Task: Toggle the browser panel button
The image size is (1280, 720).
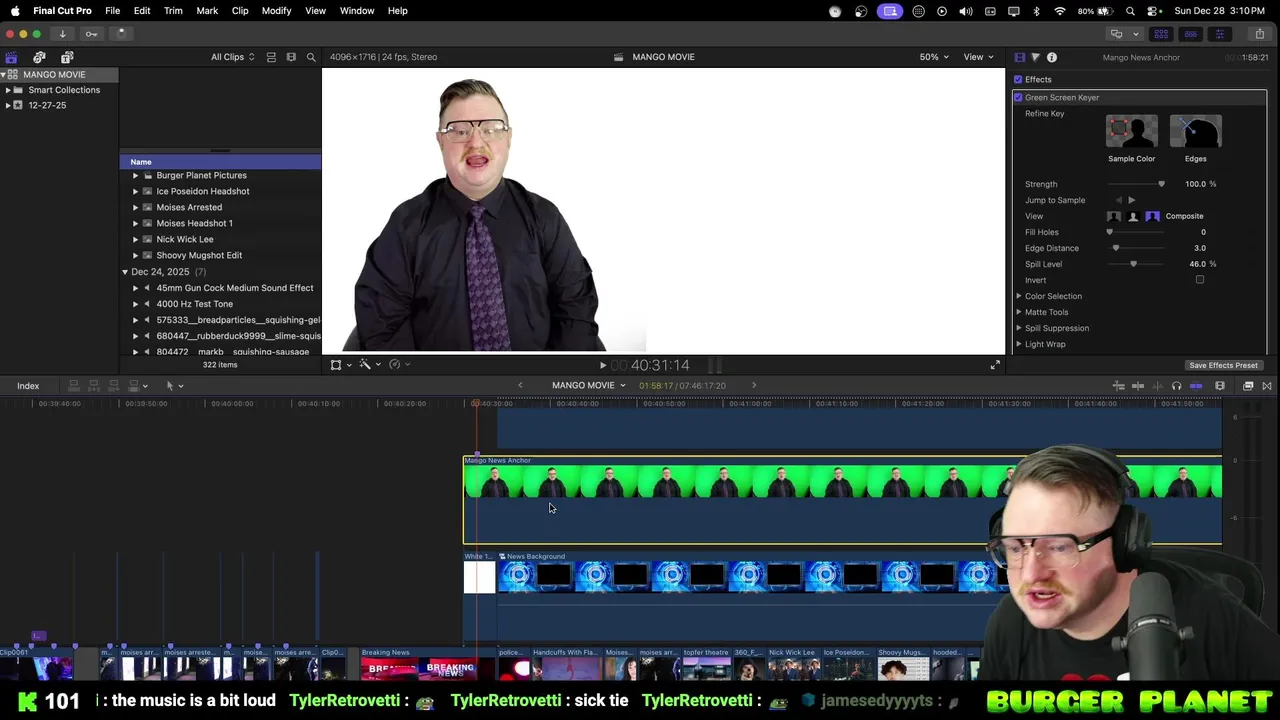Action: tap(1161, 34)
